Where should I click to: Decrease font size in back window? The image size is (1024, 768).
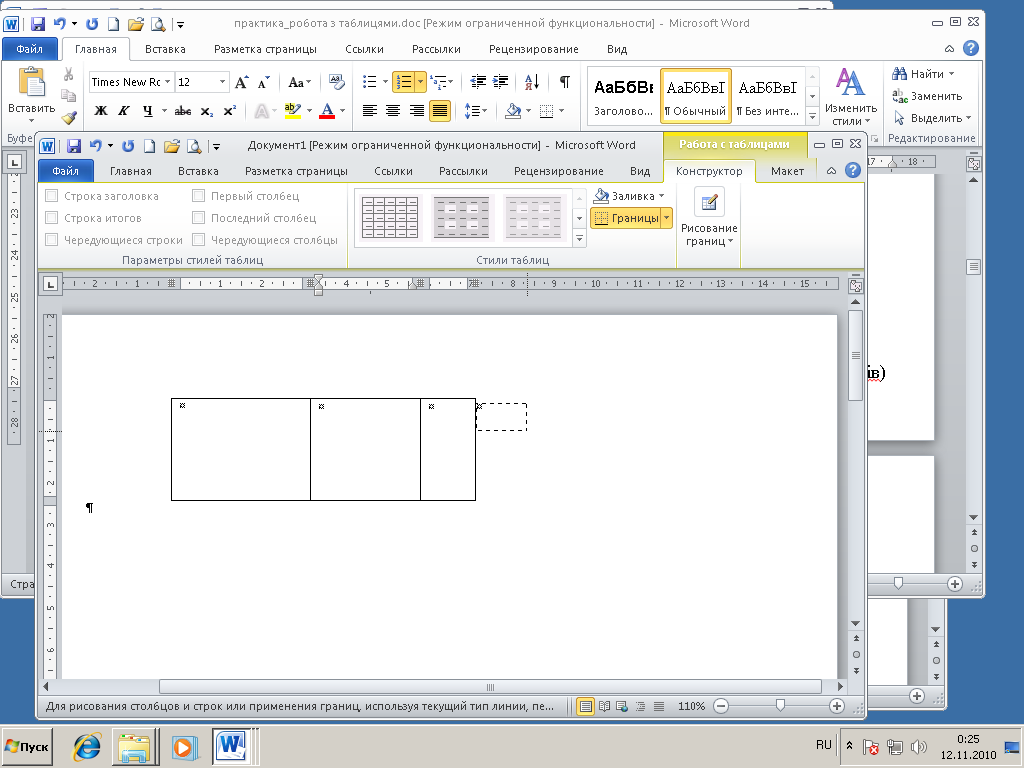click(x=263, y=82)
